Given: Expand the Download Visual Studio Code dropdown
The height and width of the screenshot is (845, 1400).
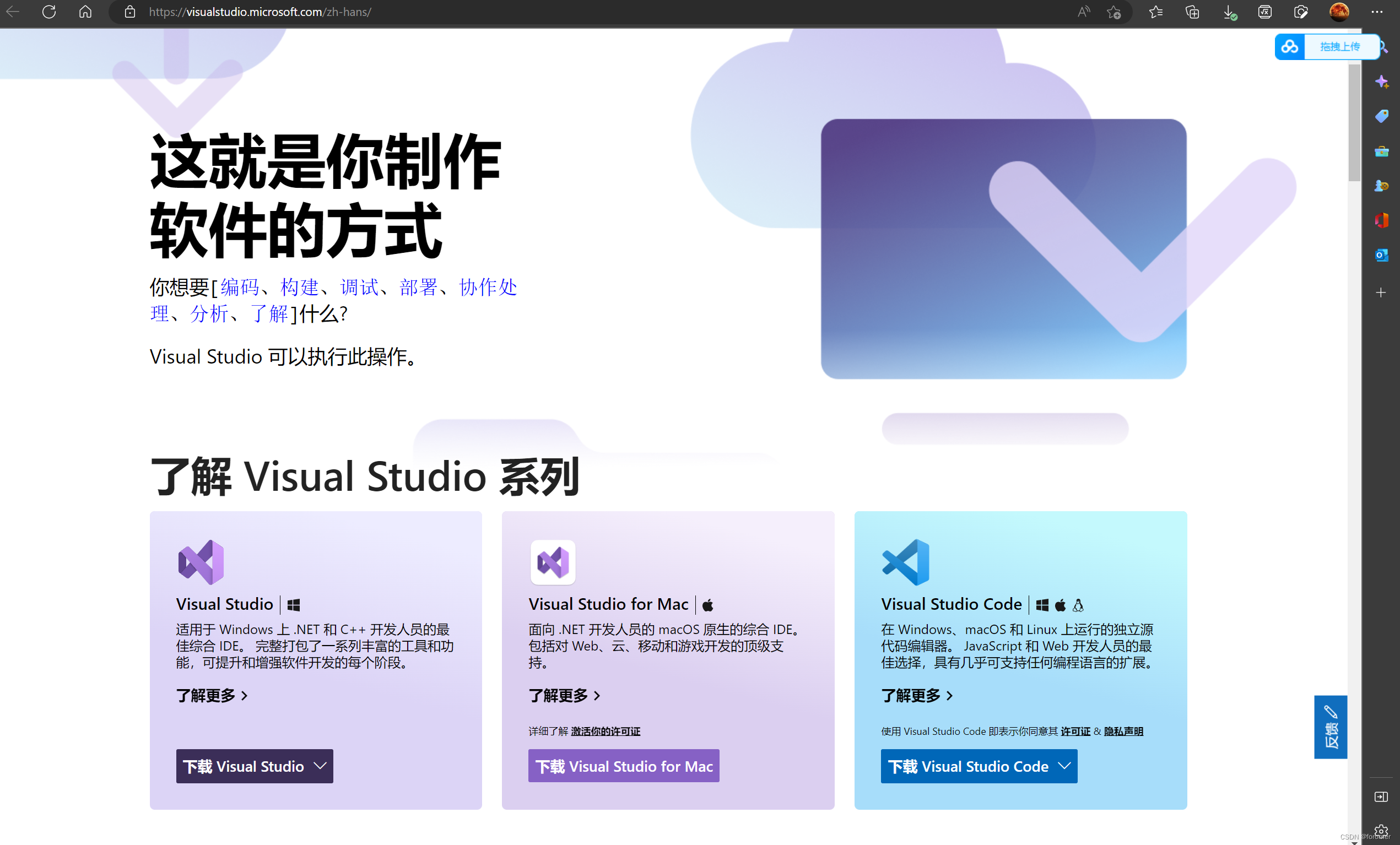Looking at the screenshot, I should point(1064,766).
